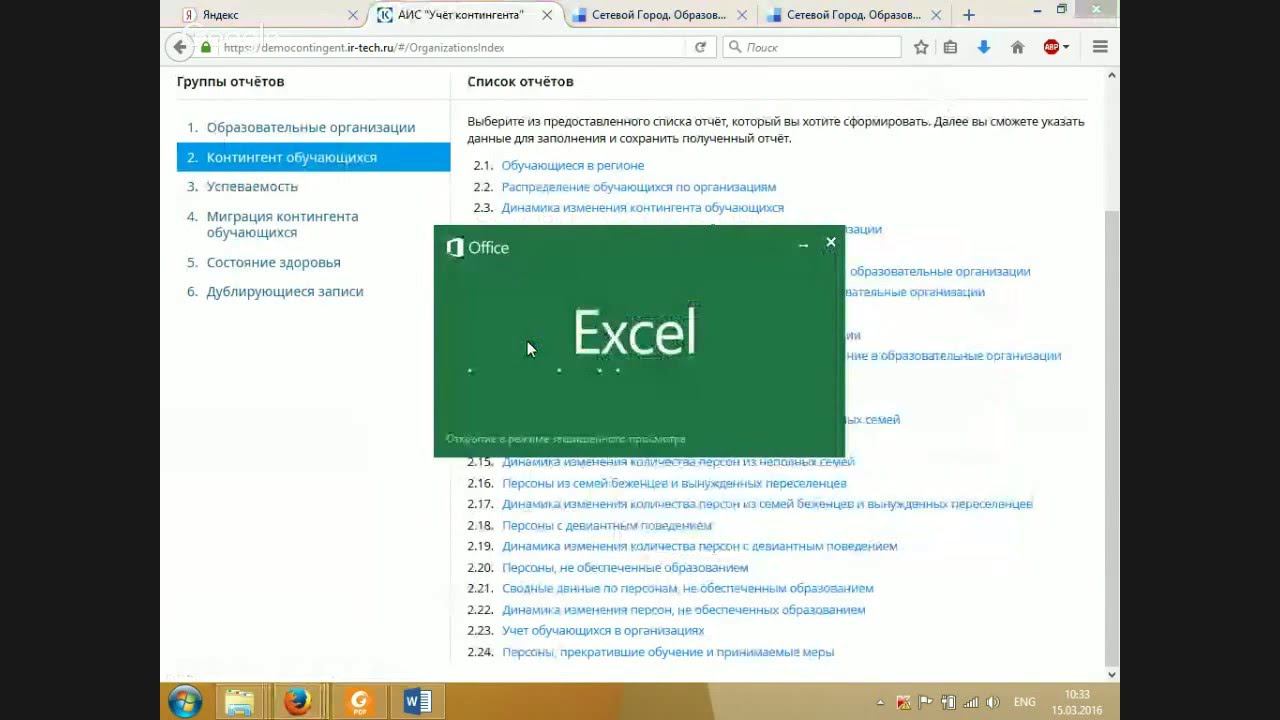The width and height of the screenshot is (1280, 720).
Task: Open report Динамика изменения контингента обучающихся
Action: 643,208
